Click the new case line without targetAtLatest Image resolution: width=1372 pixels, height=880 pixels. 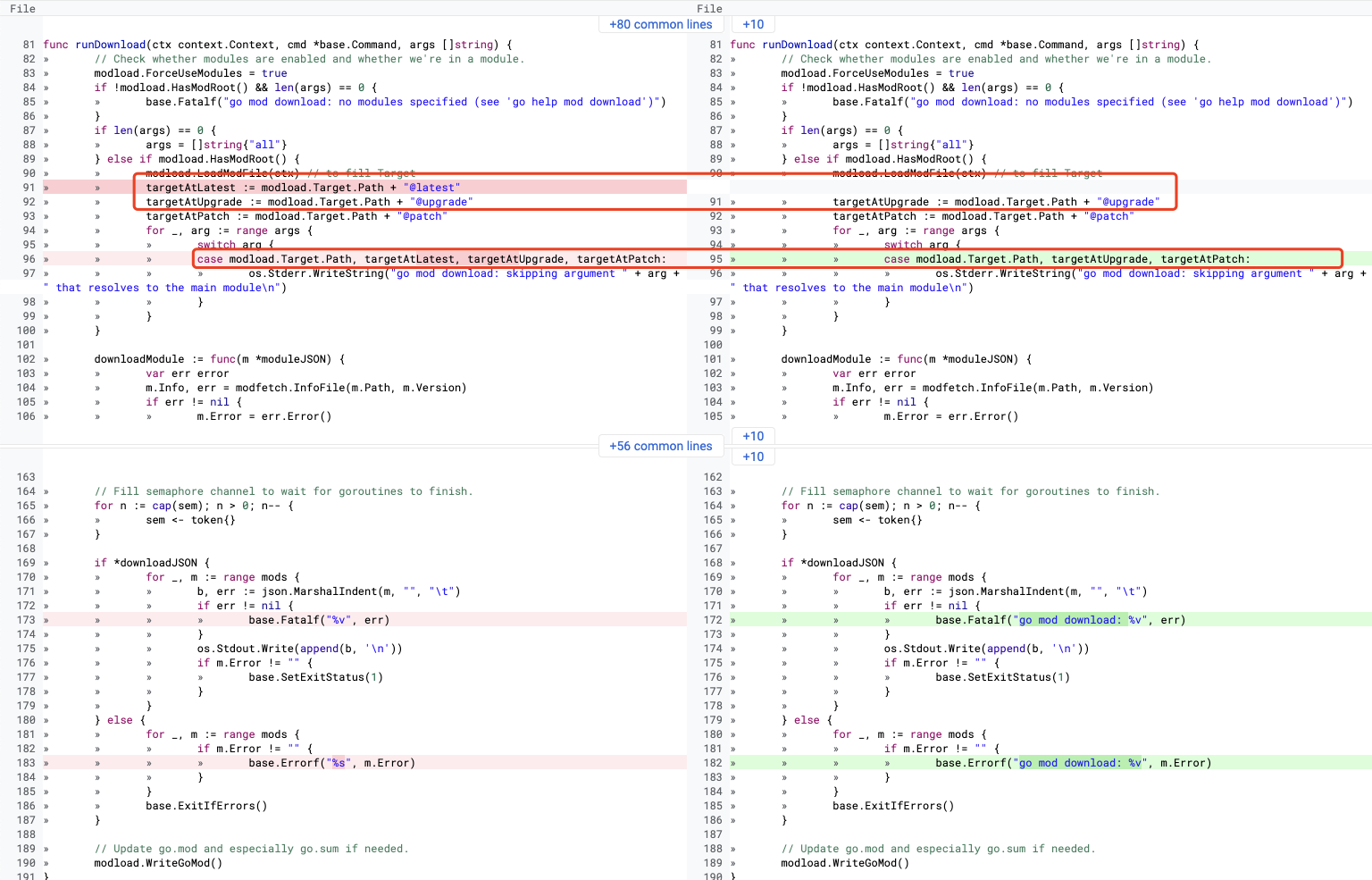(1067, 259)
